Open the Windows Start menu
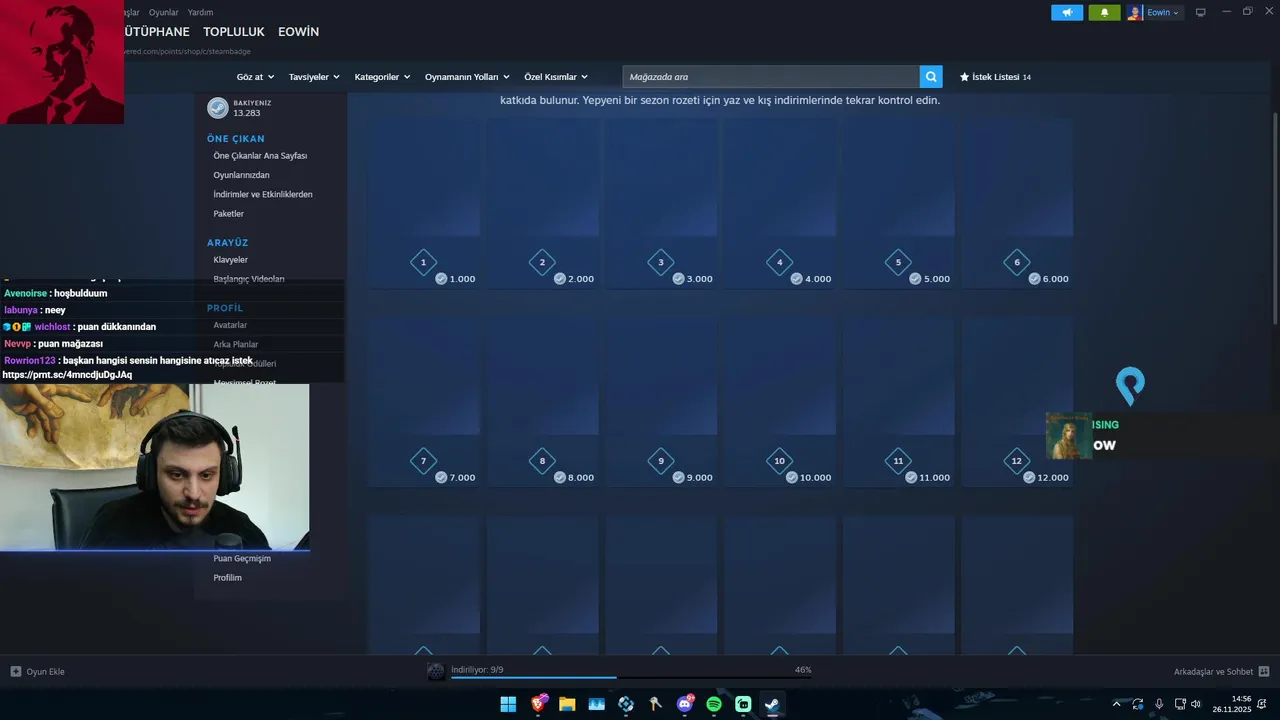 (508, 704)
